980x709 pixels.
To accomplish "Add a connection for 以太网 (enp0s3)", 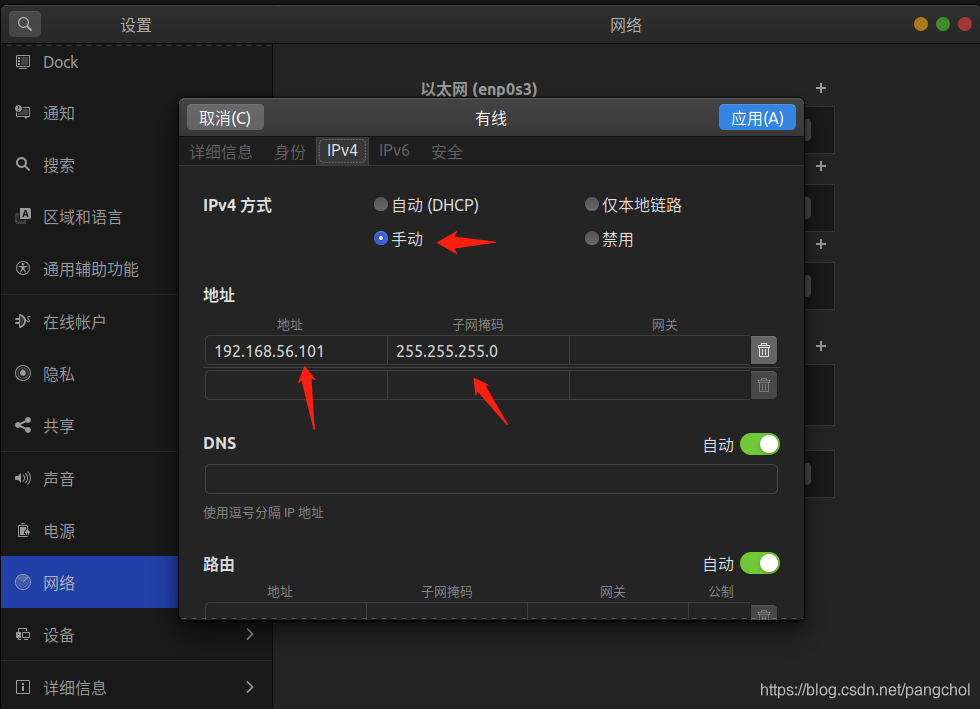I will pyautogui.click(x=821, y=88).
